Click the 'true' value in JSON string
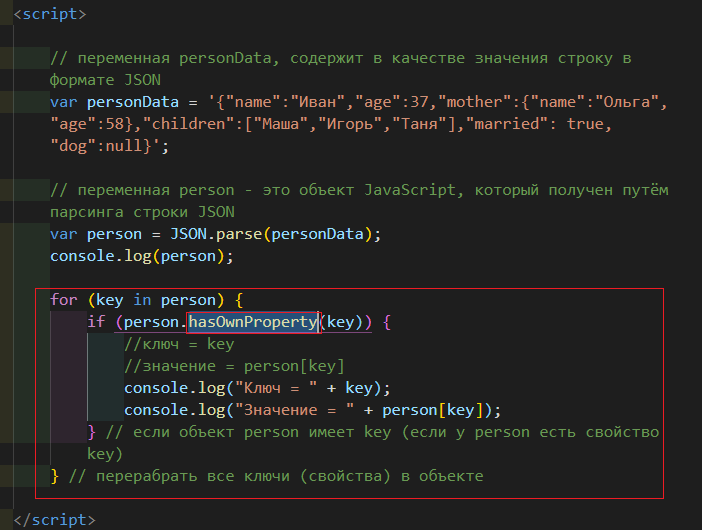The width and height of the screenshot is (702, 530). (x=585, y=124)
